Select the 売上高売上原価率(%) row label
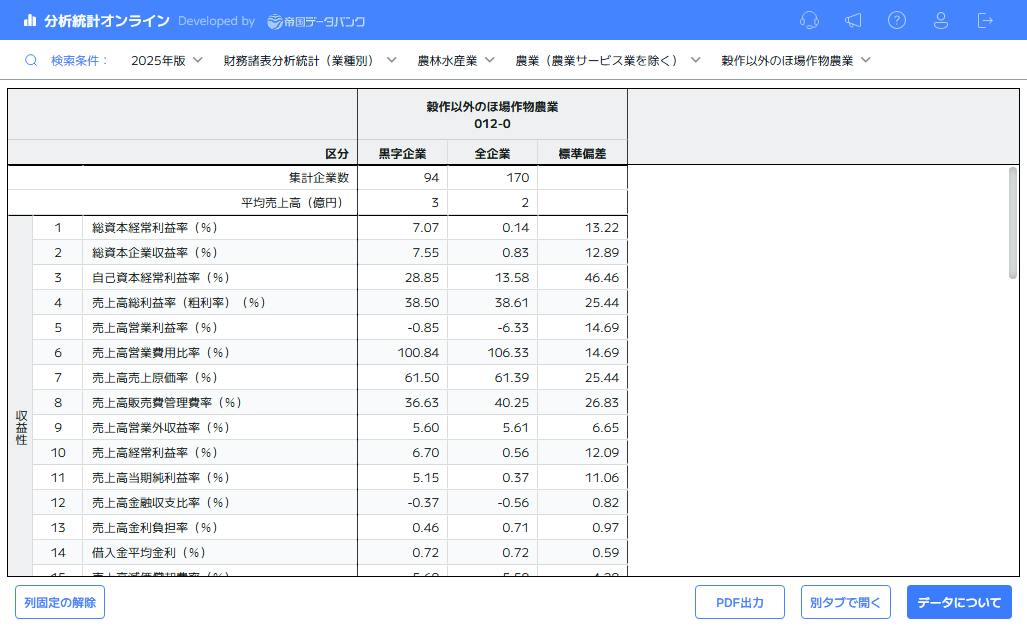Image resolution: width=1027 pixels, height=627 pixels. pyautogui.click(x=155, y=377)
